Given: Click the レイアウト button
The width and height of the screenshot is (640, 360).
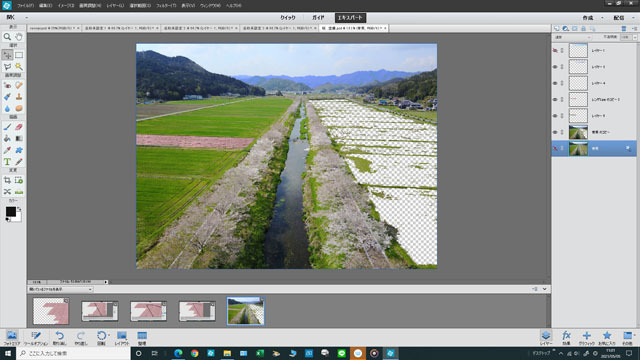Looking at the screenshot, I should (122, 338).
